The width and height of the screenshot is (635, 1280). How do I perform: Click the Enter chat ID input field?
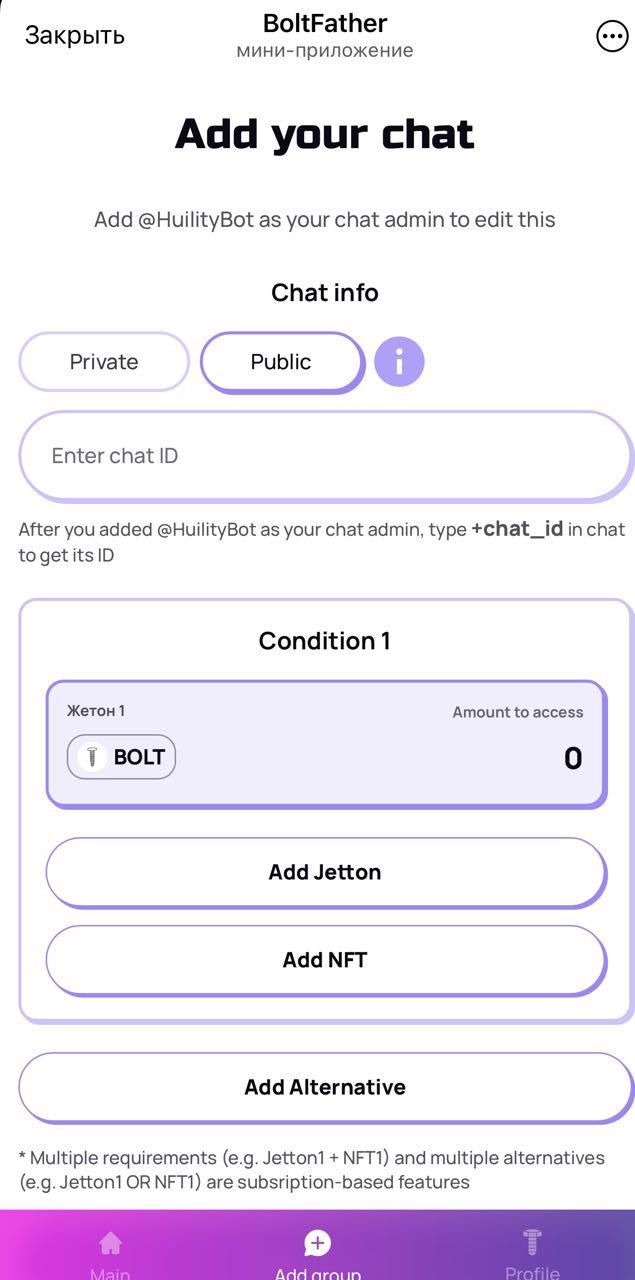tap(325, 455)
